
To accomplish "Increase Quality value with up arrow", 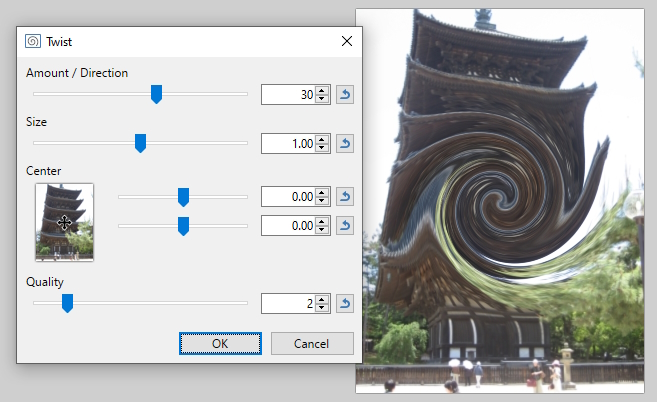I will [322, 299].
